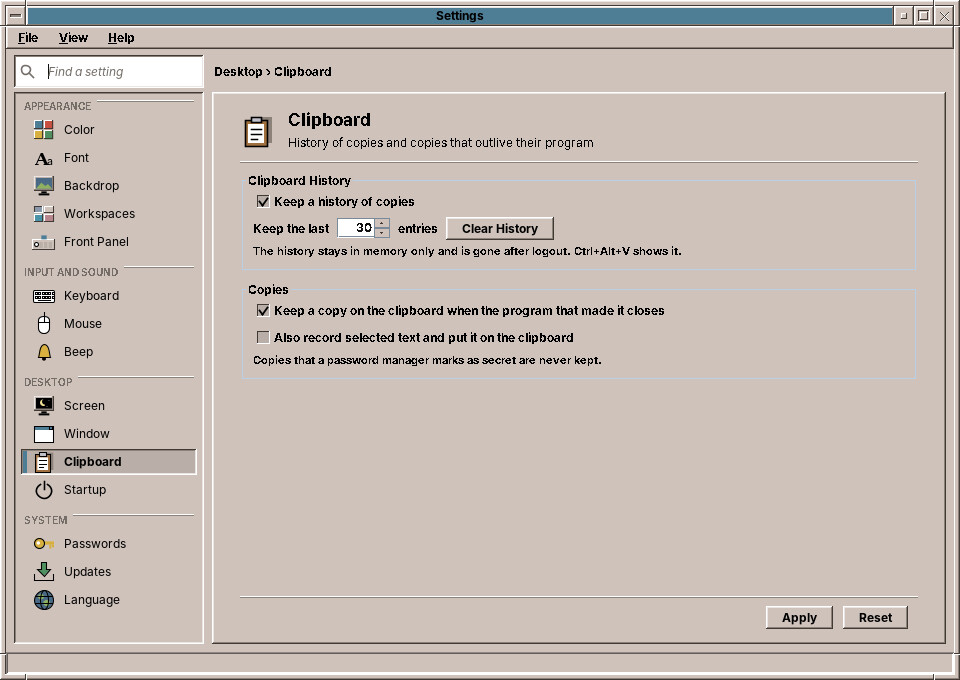The width and height of the screenshot is (960, 680).
Task: Click the Clipboard icon in the sidebar
Action: click(x=43, y=462)
